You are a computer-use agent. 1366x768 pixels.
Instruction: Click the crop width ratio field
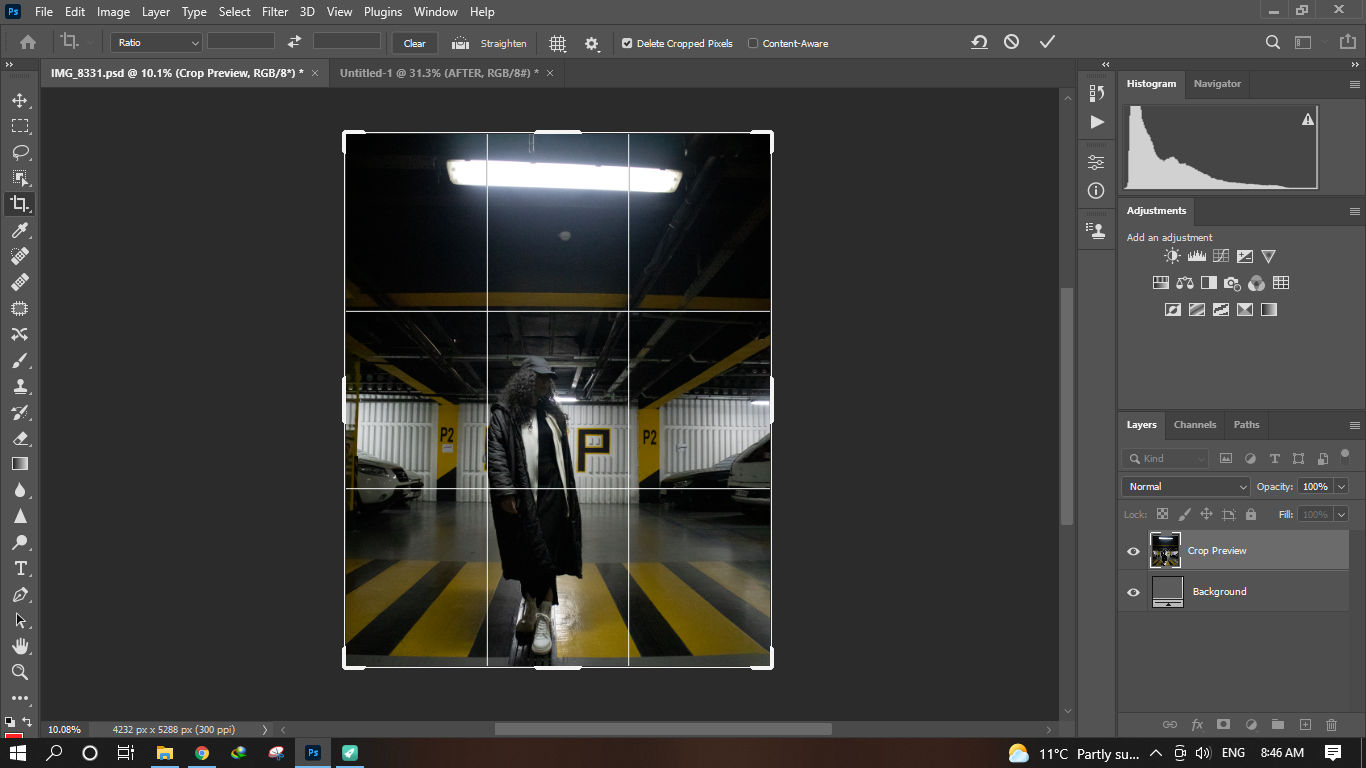click(x=241, y=41)
